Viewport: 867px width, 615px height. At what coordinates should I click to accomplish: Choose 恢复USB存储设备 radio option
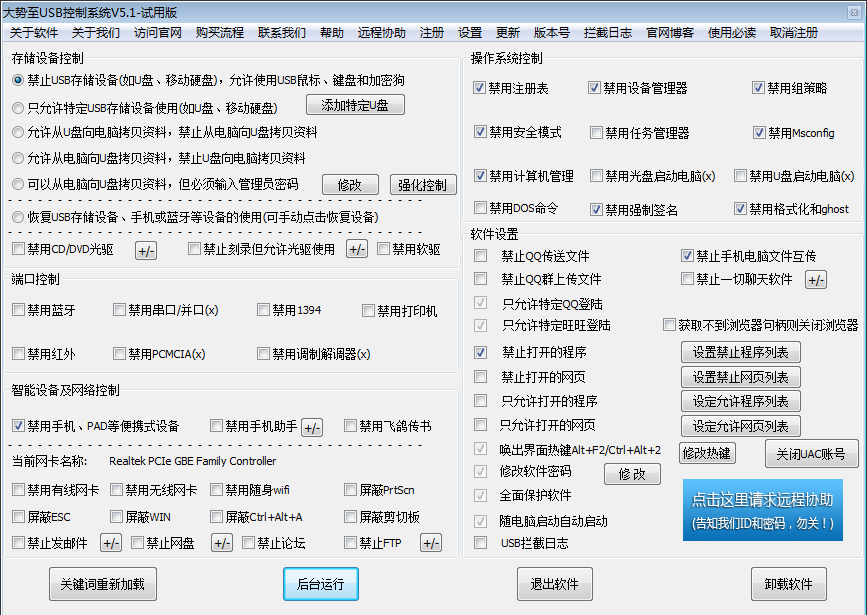(x=18, y=217)
